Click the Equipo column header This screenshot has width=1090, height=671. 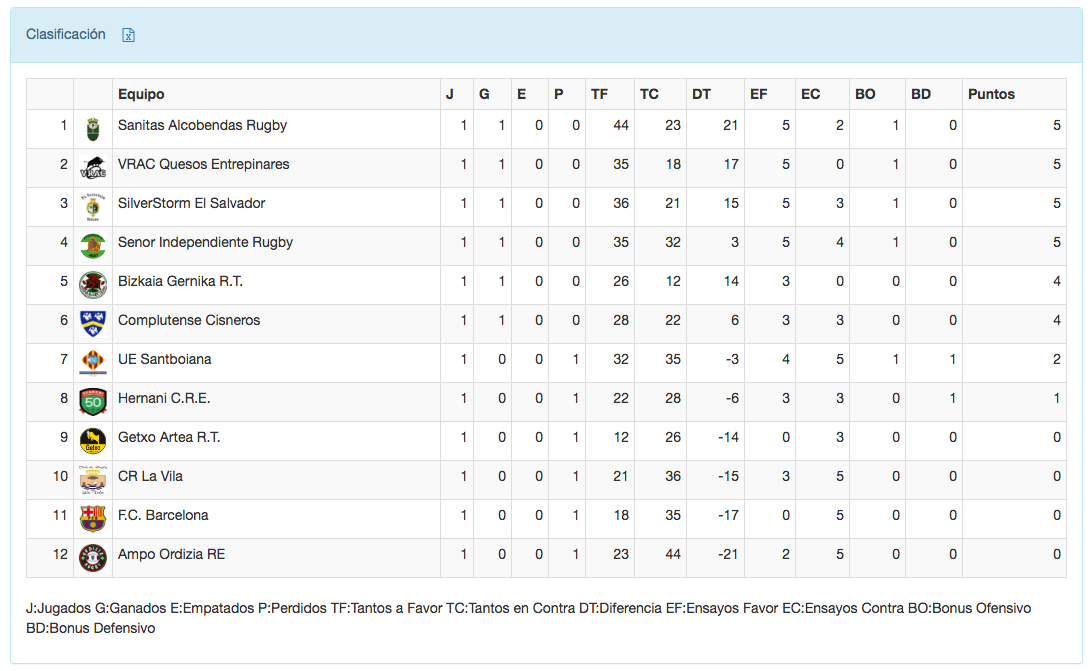(x=141, y=94)
